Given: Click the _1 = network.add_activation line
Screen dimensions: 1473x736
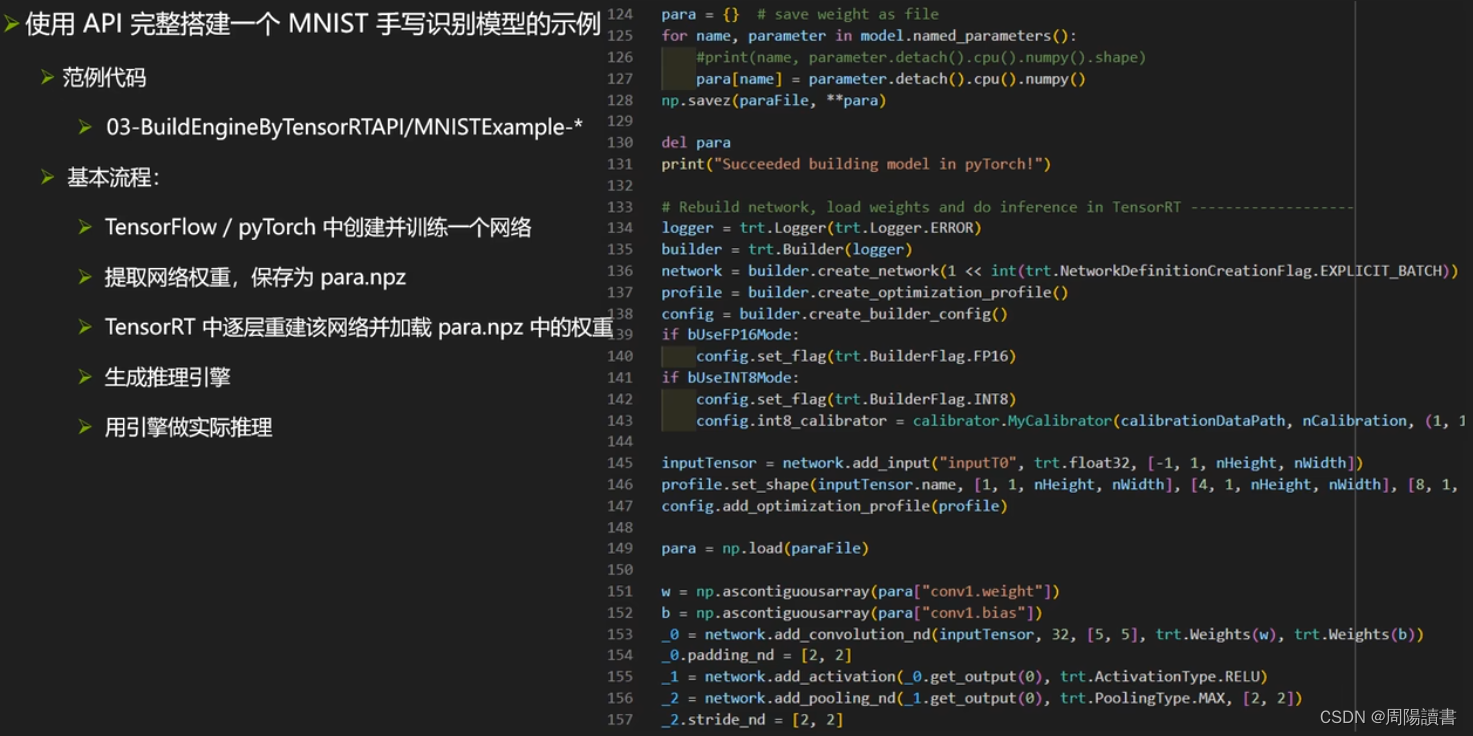Looking at the screenshot, I should point(965,676).
